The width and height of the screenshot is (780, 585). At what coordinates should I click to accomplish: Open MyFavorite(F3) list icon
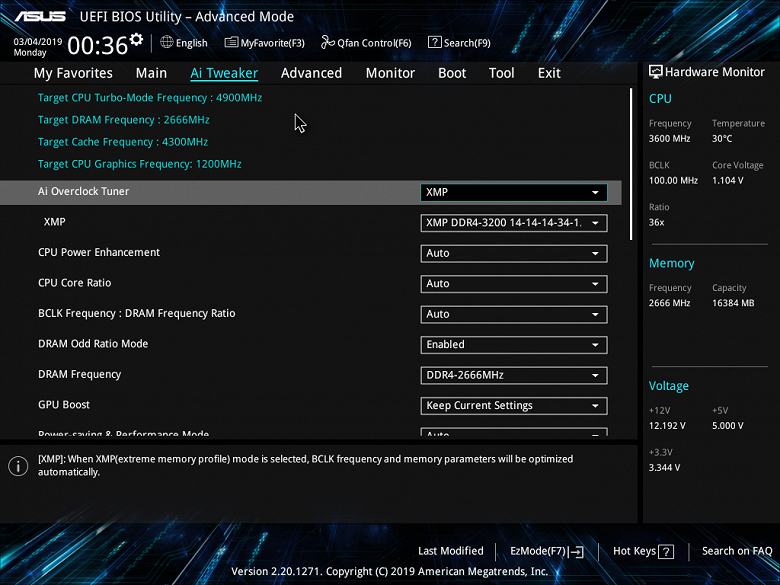pyautogui.click(x=231, y=42)
